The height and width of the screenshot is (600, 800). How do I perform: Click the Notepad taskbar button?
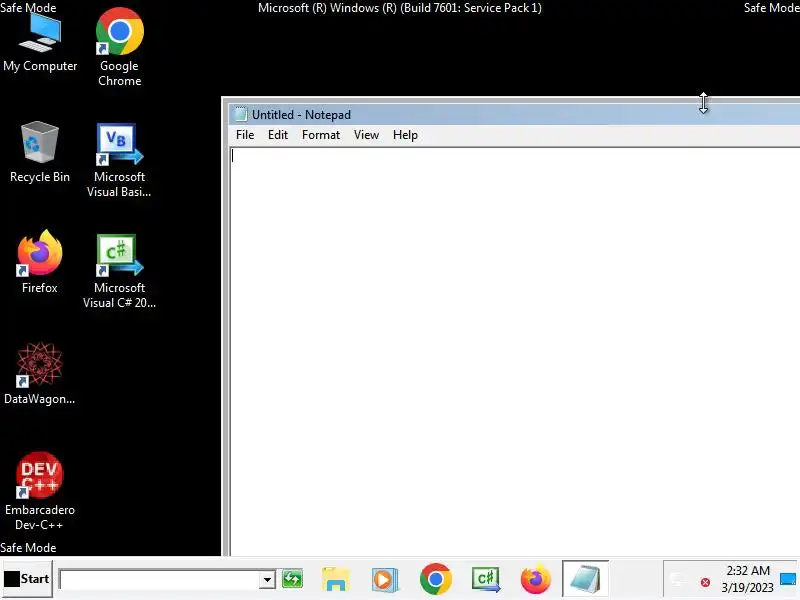585,579
